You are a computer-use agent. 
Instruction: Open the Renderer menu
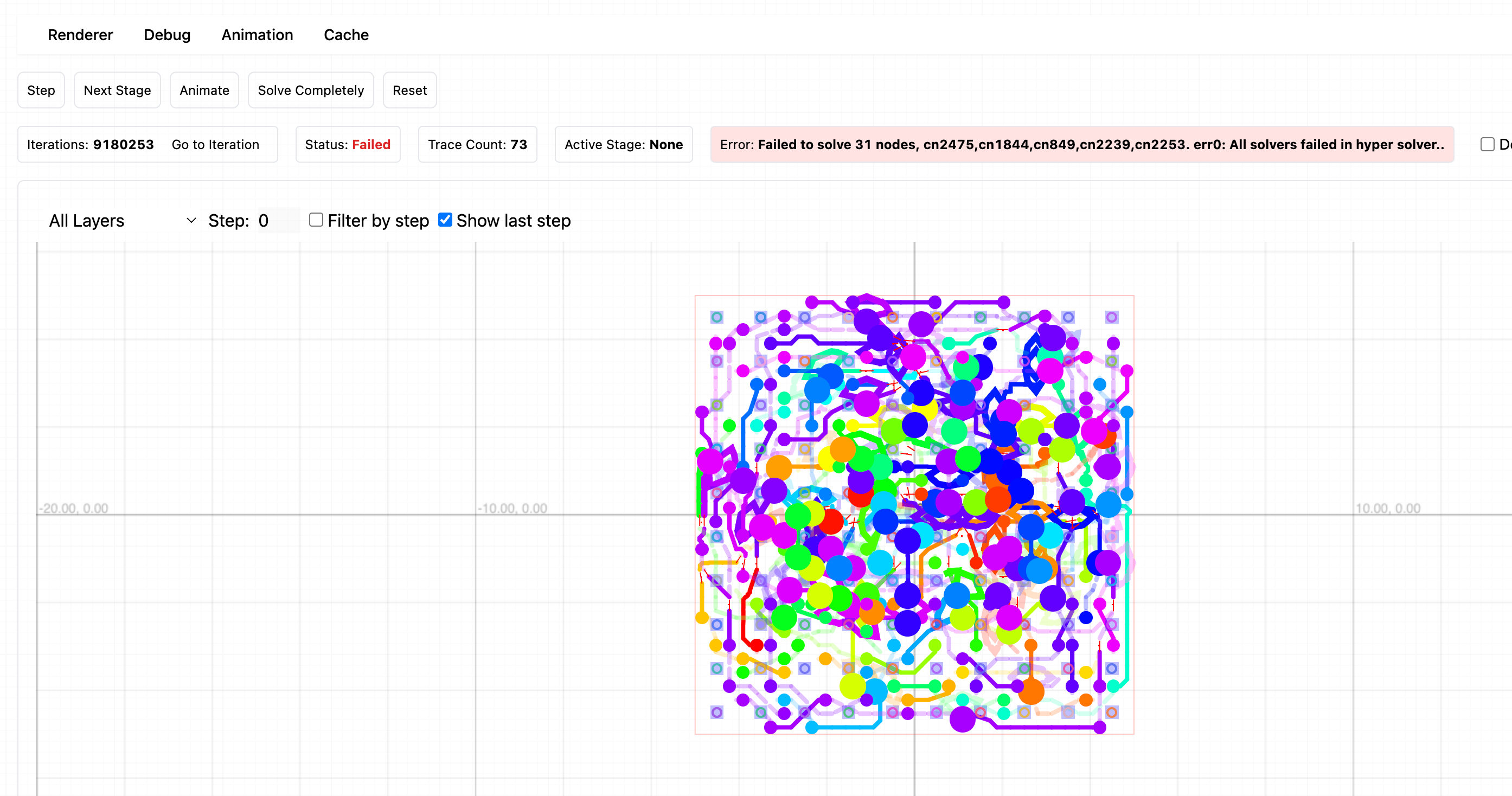click(80, 35)
